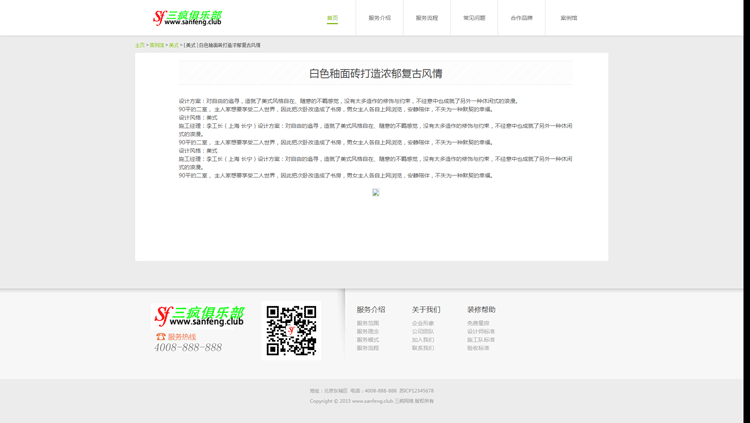Open the 免费量房 footer link
The height and width of the screenshot is (423, 750).
[x=478, y=323]
